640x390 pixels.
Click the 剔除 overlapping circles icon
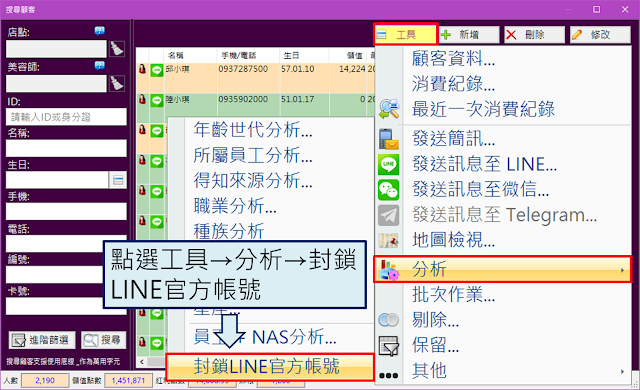point(389,319)
